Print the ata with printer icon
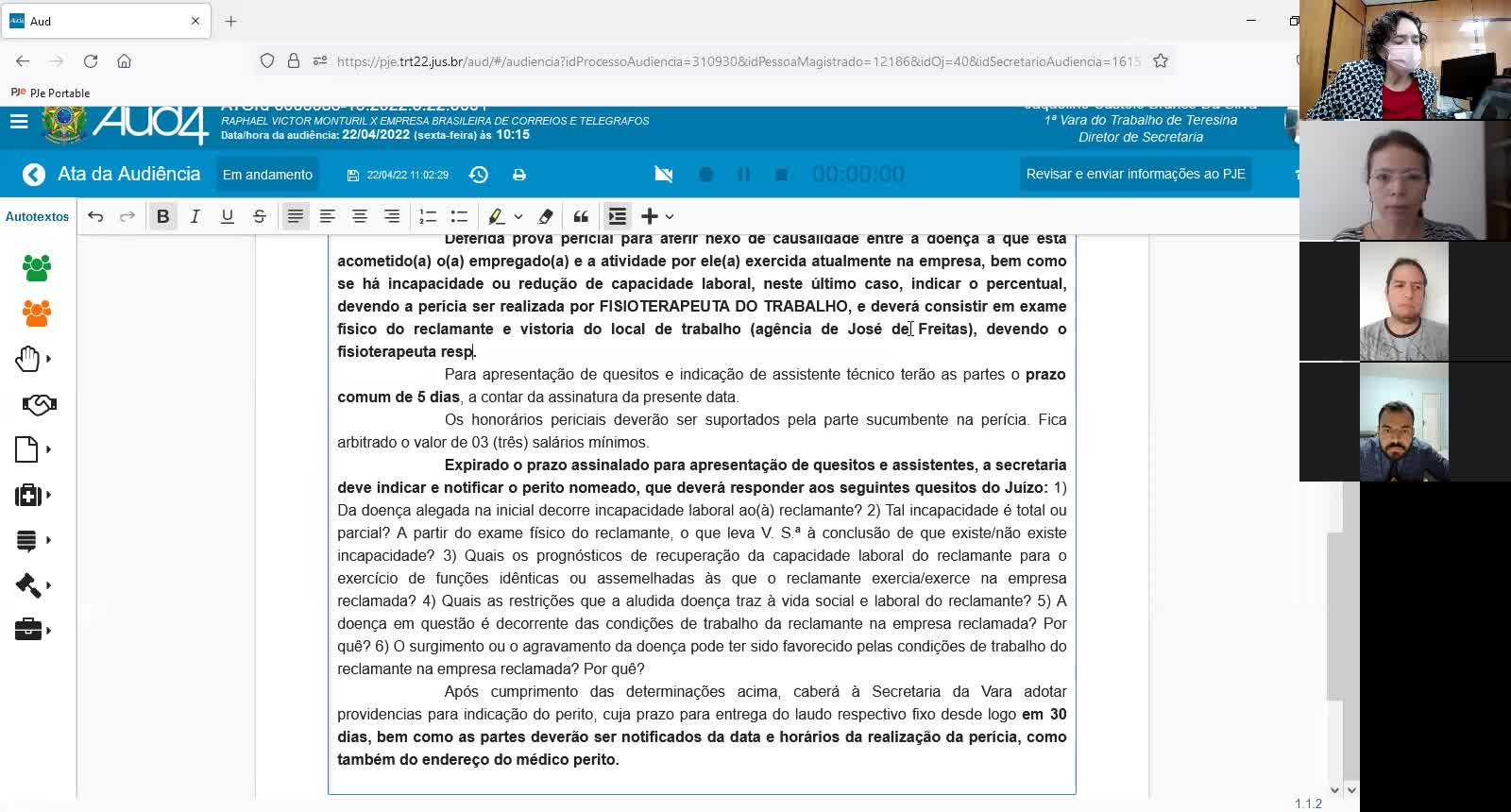The height and width of the screenshot is (812, 1511). pos(519,175)
